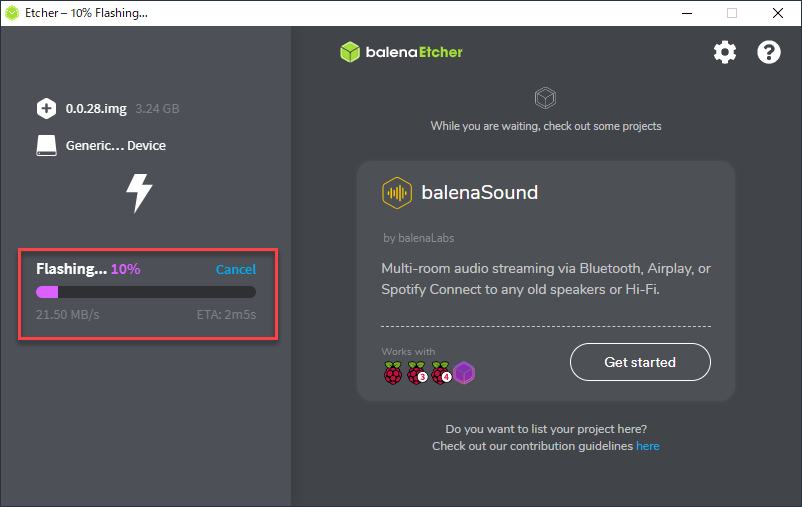Click the Raspberry Pi 4 icon
This screenshot has height=507, width=802.
click(441, 372)
